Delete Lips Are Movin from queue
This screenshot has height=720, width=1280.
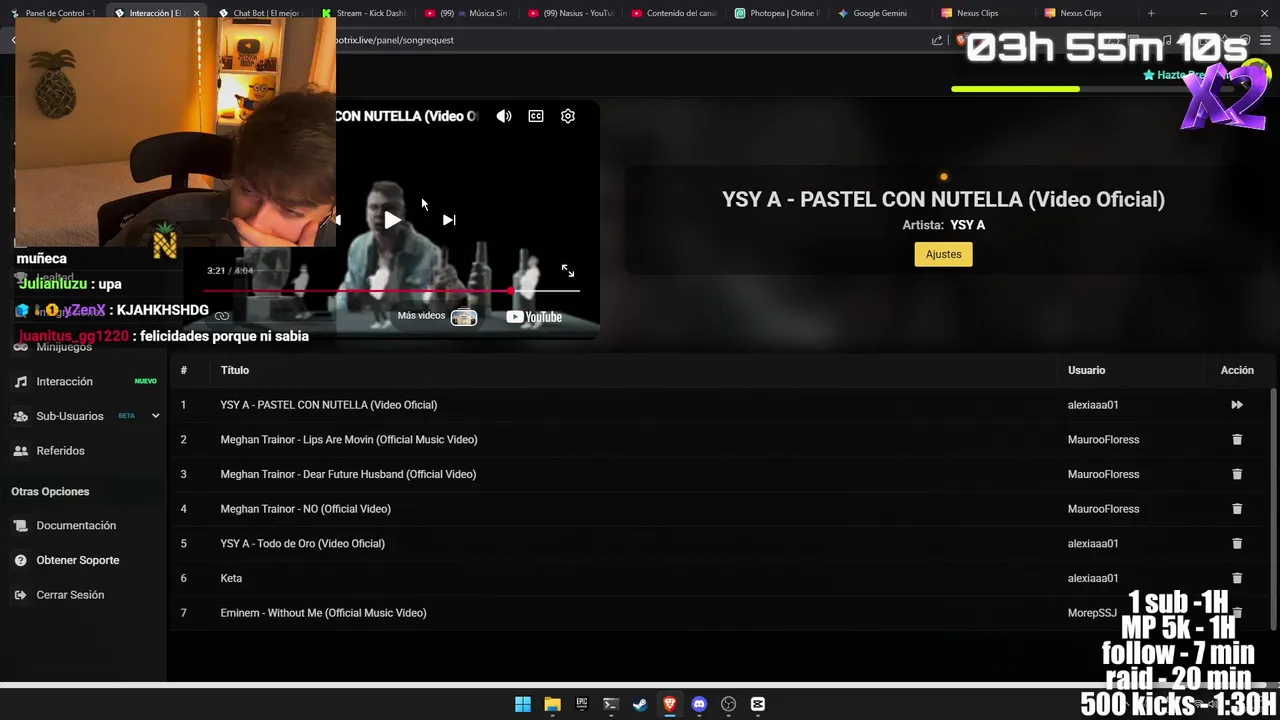(1237, 440)
